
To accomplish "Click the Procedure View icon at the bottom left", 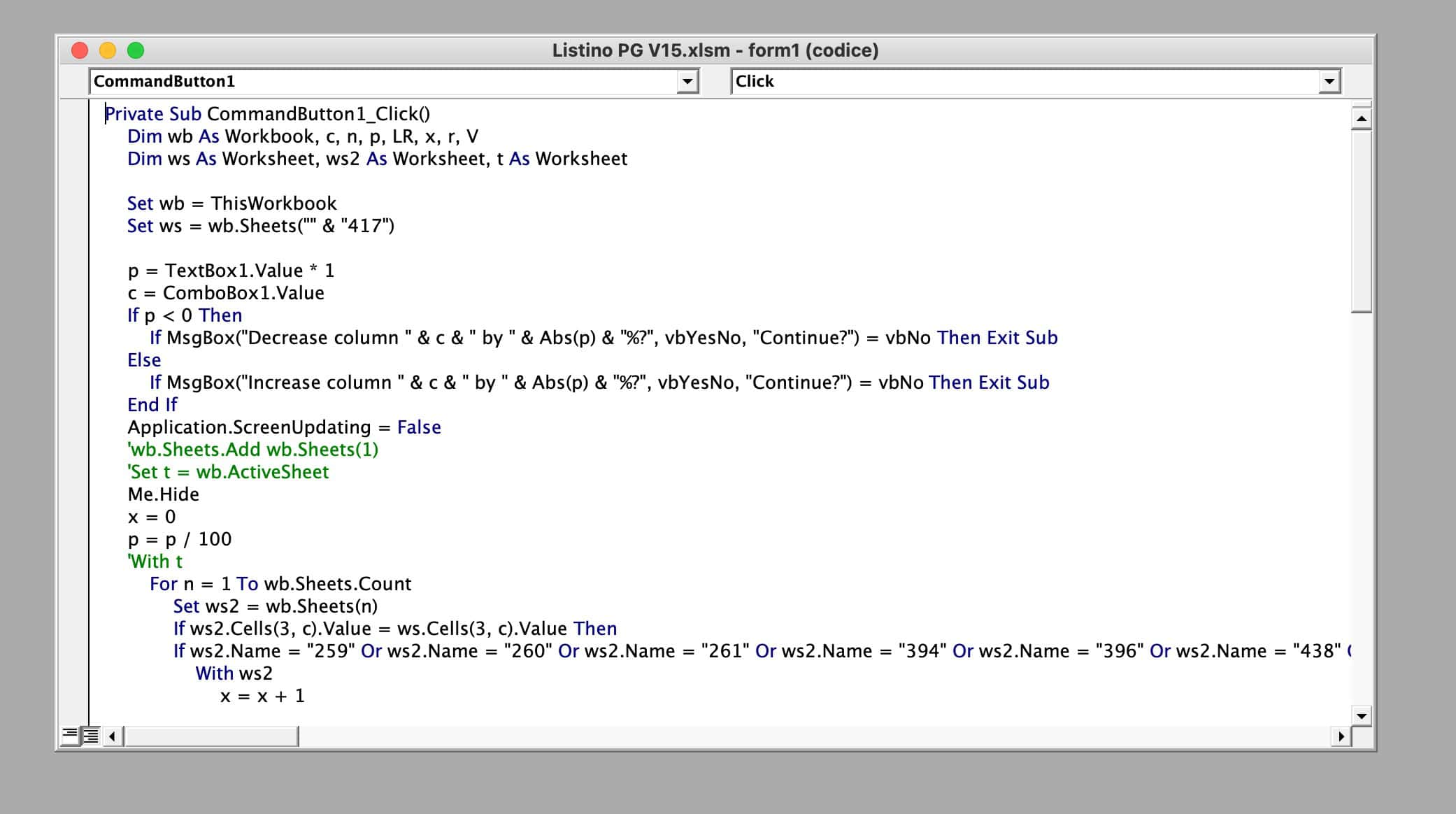I will click(70, 735).
